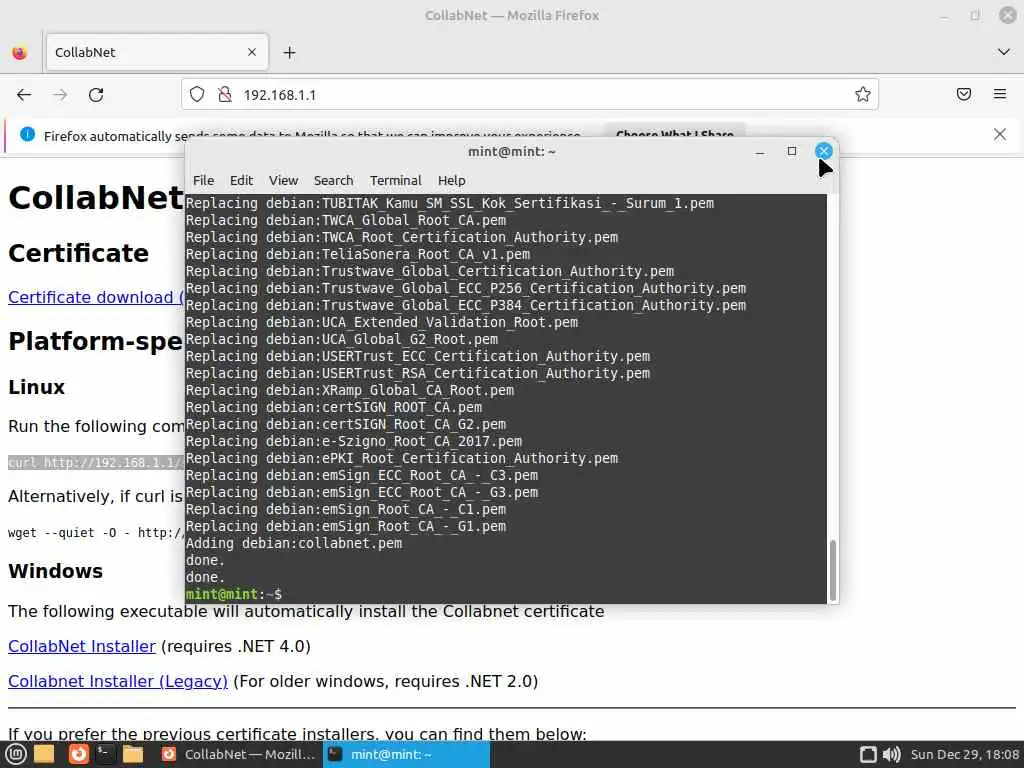Open the CollabNet Installer link
1024x768 pixels.
[82, 647]
